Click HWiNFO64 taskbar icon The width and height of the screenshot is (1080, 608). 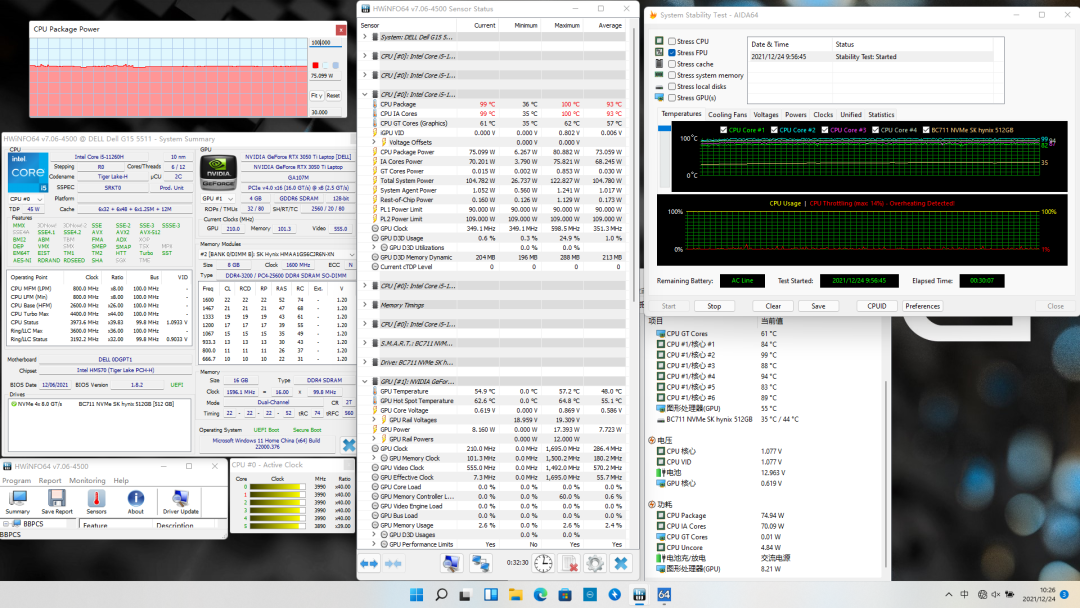point(639,595)
